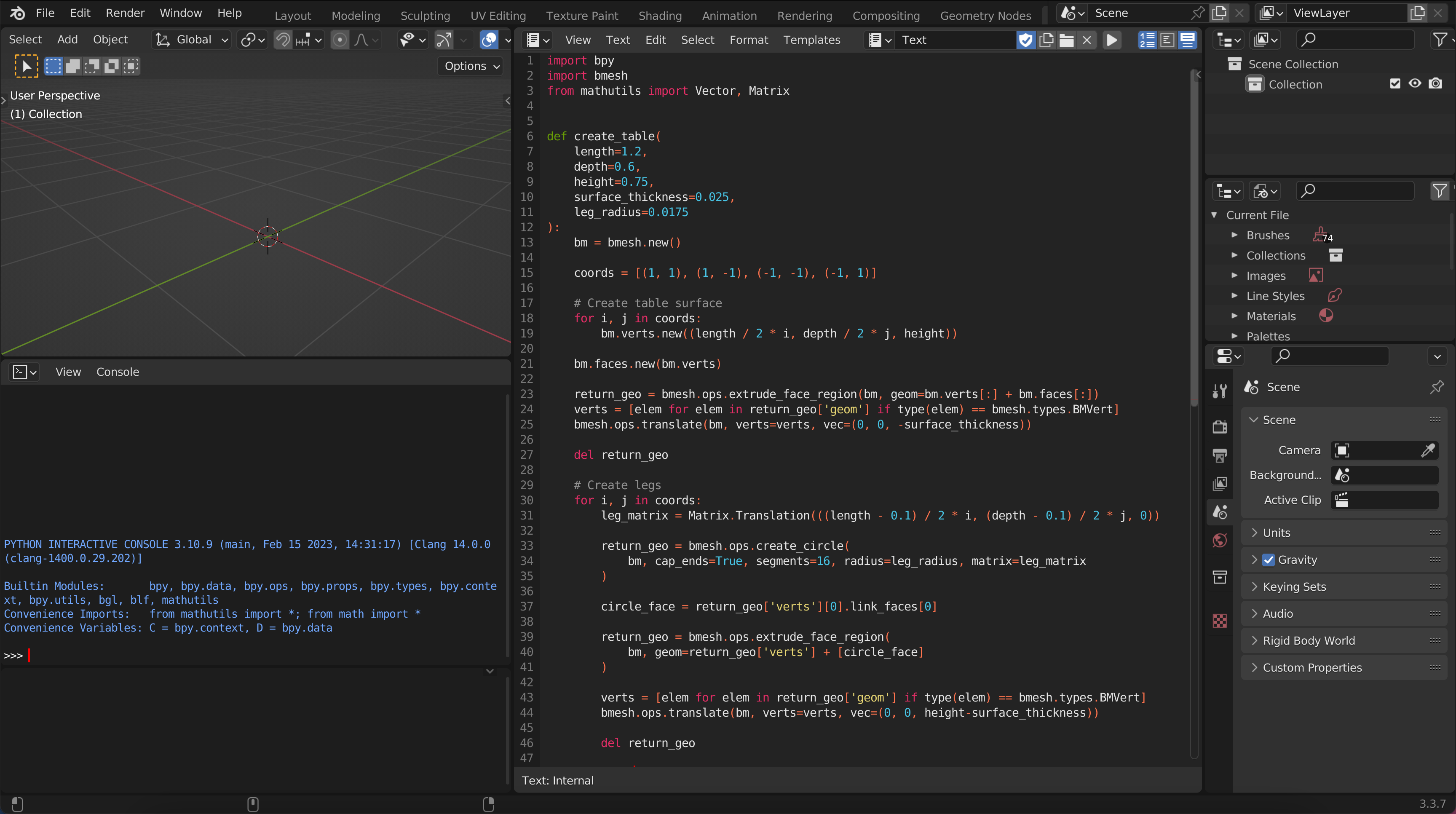
Task: Toggle Collection render camera icon
Action: pyautogui.click(x=1435, y=84)
